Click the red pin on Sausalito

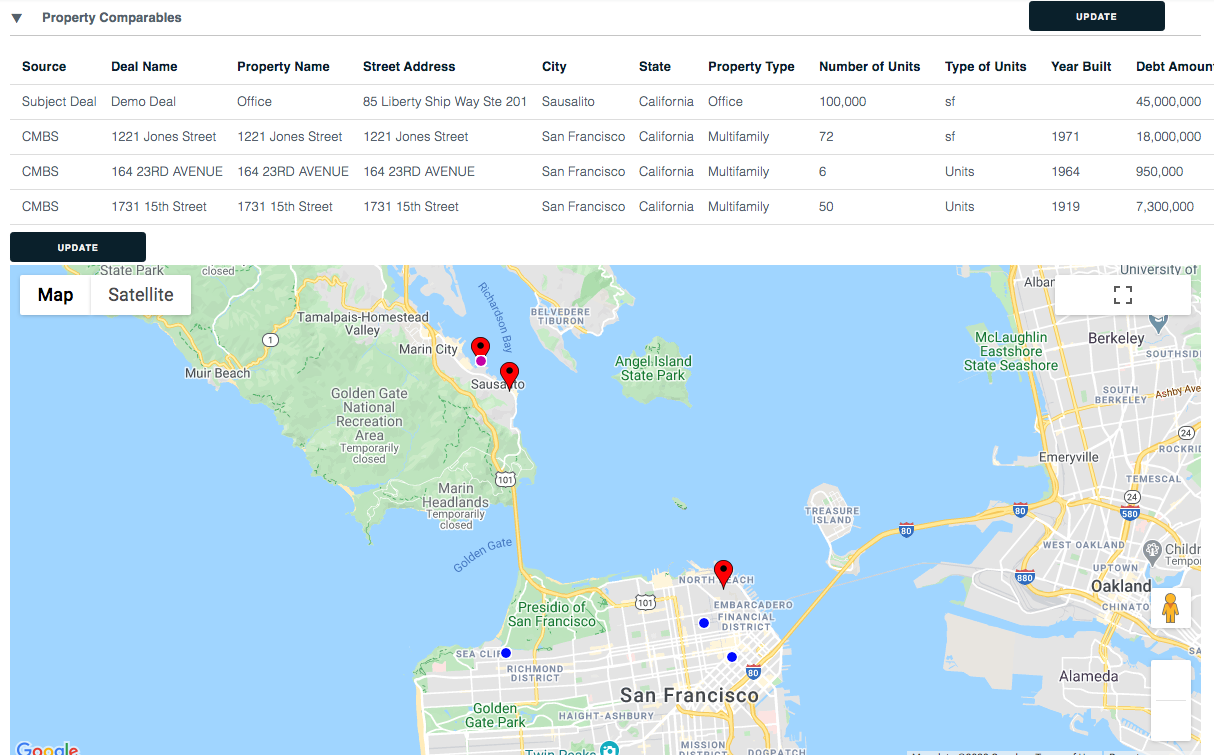coord(509,375)
